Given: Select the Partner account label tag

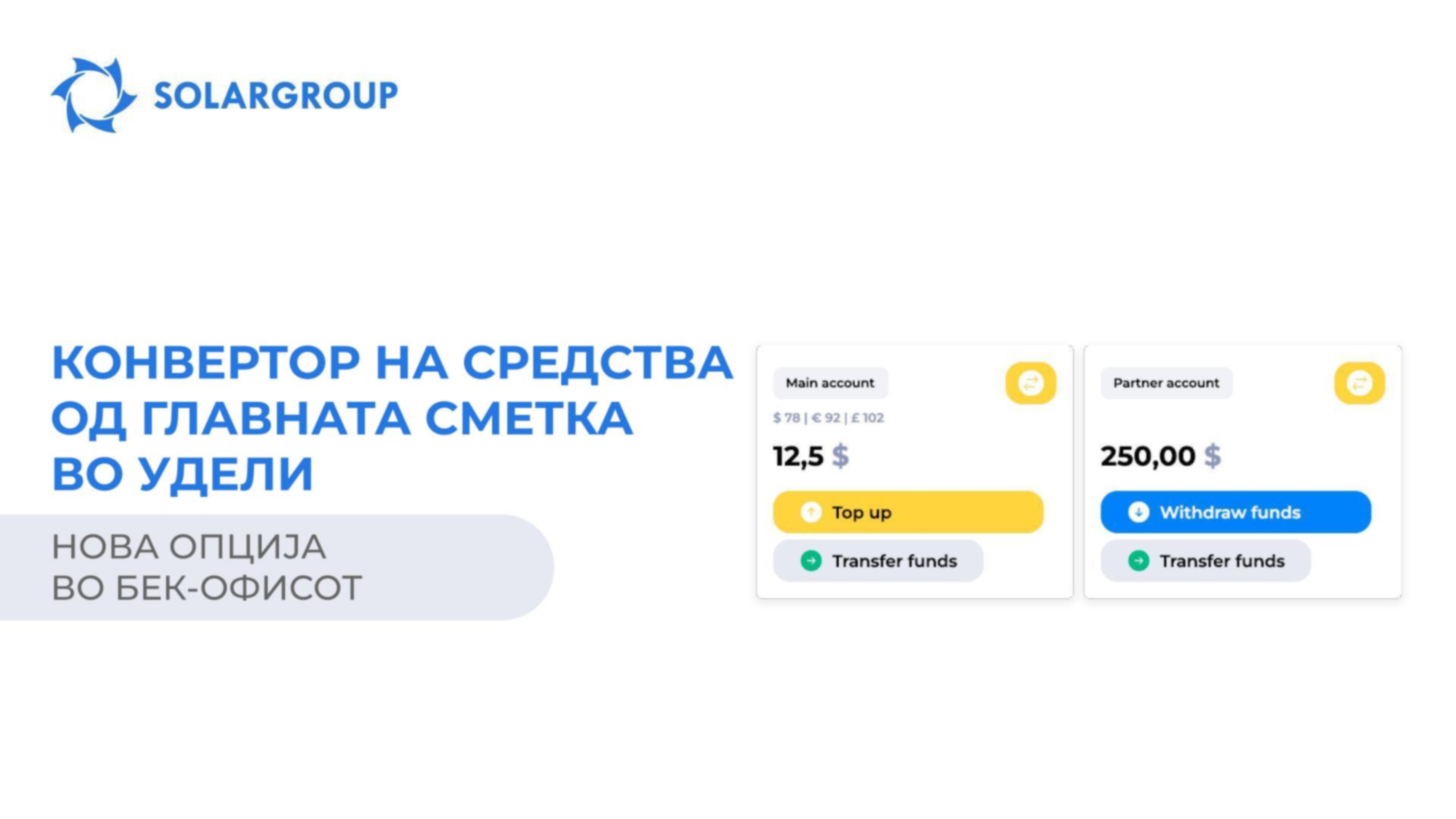Looking at the screenshot, I should pyautogui.click(x=1166, y=383).
